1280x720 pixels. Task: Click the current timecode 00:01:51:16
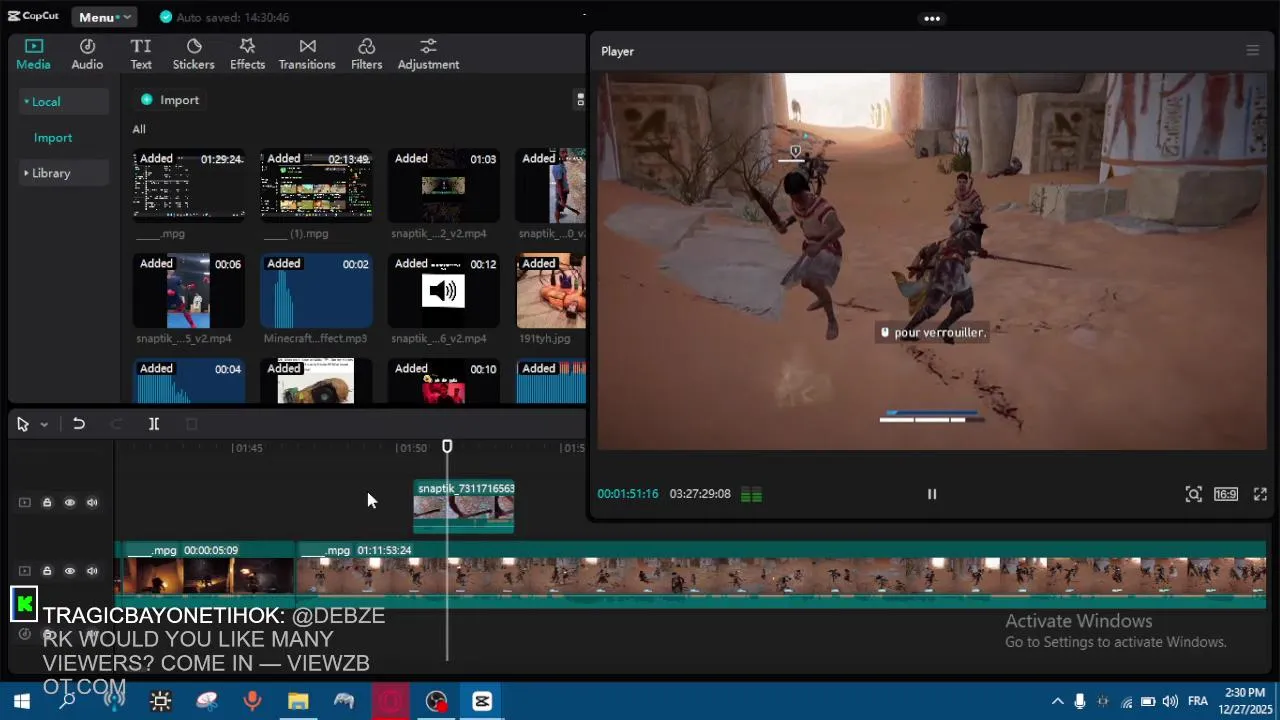coord(628,494)
